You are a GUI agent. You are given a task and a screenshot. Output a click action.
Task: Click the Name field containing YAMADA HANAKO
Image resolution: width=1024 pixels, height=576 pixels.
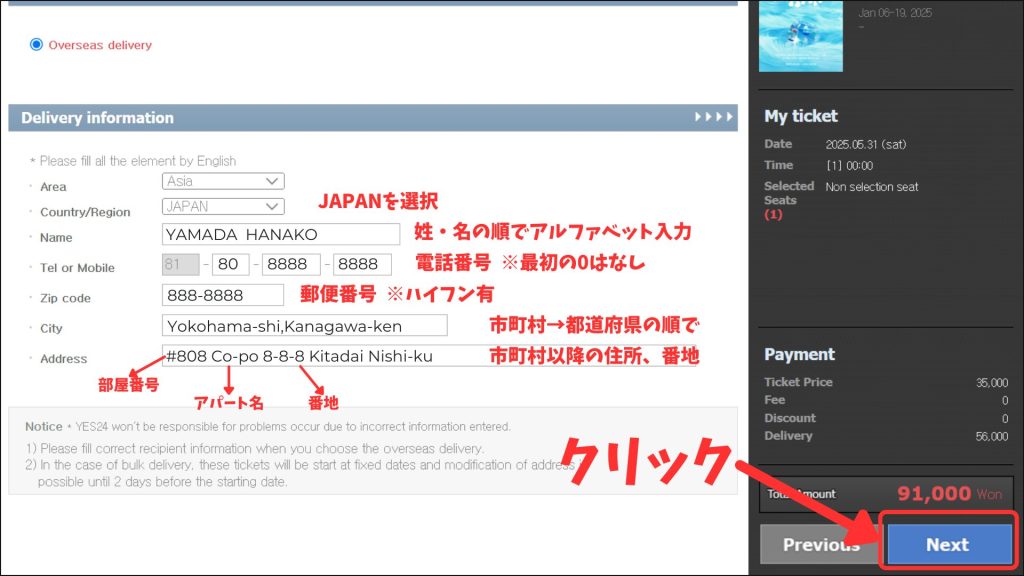[x=280, y=234]
